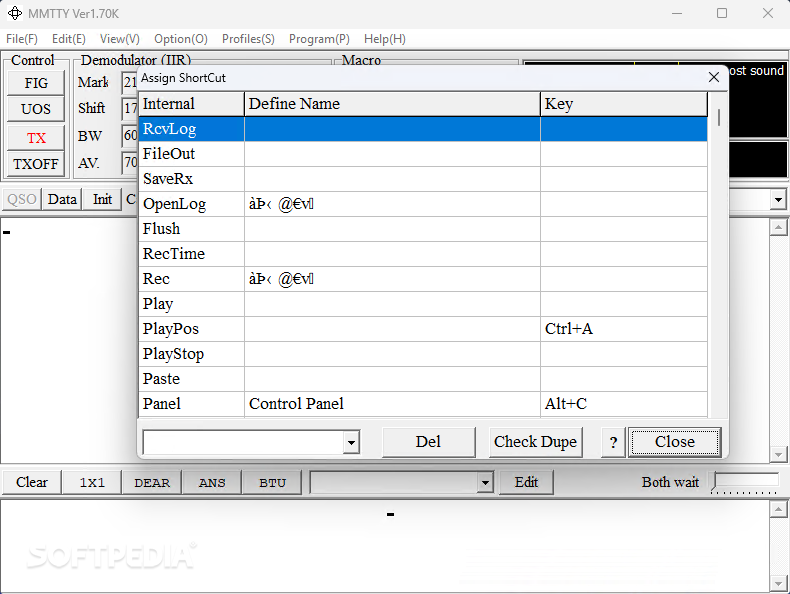The height and width of the screenshot is (594, 790).
Task: Adjust the Both wait slider
Action: (x=745, y=483)
